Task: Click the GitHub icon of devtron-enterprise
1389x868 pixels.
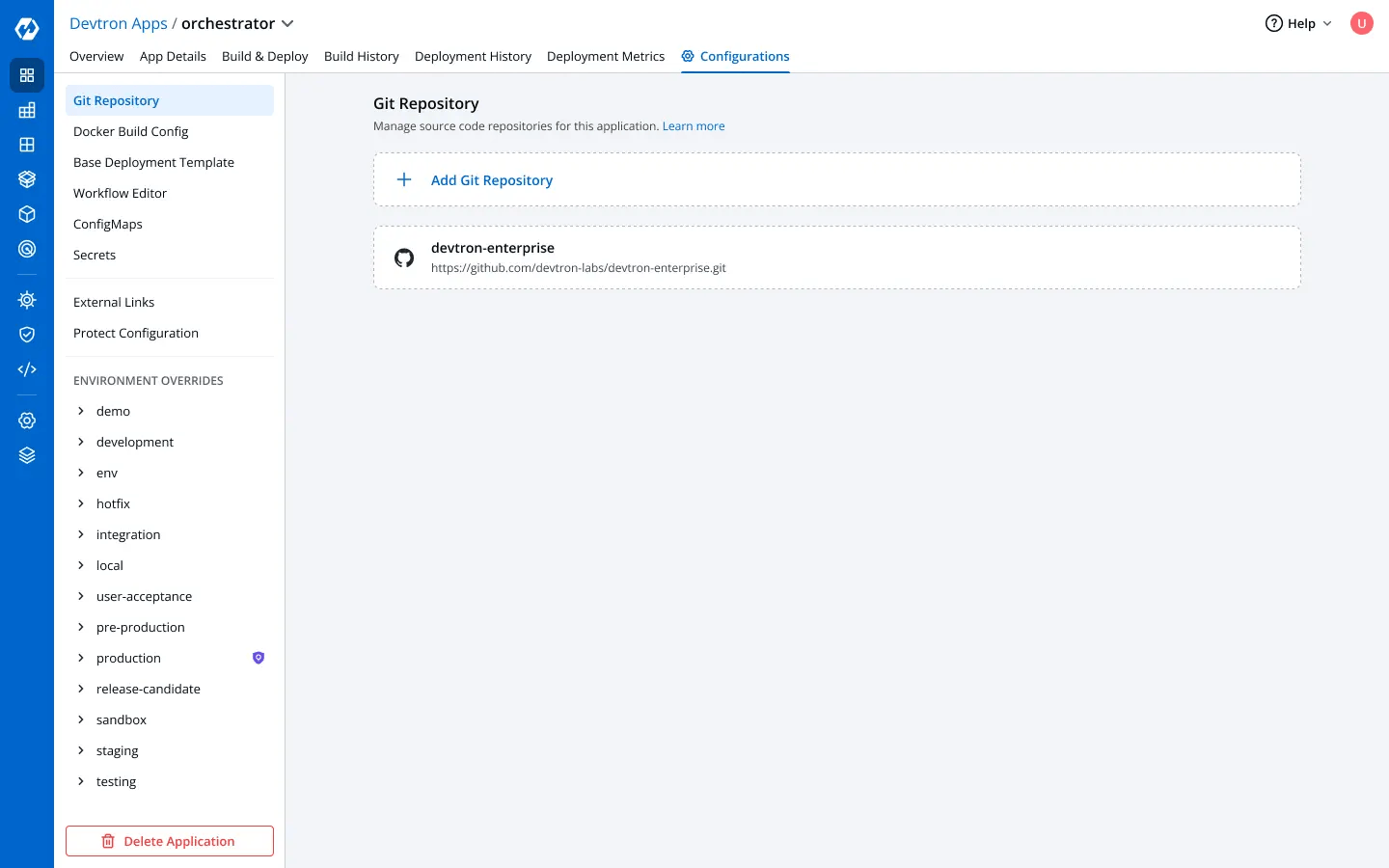Action: (404, 258)
